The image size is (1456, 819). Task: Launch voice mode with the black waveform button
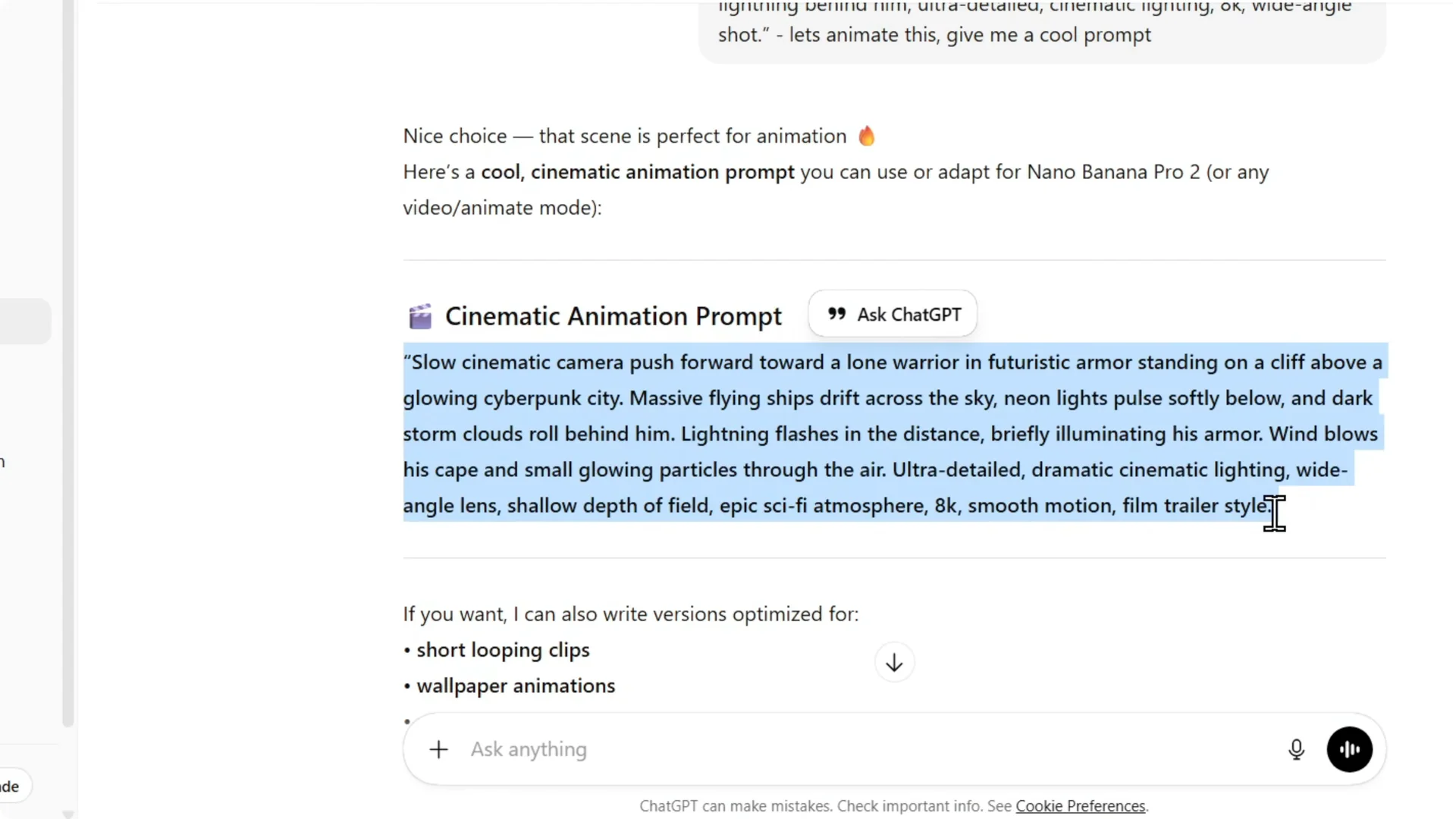pos(1349,749)
